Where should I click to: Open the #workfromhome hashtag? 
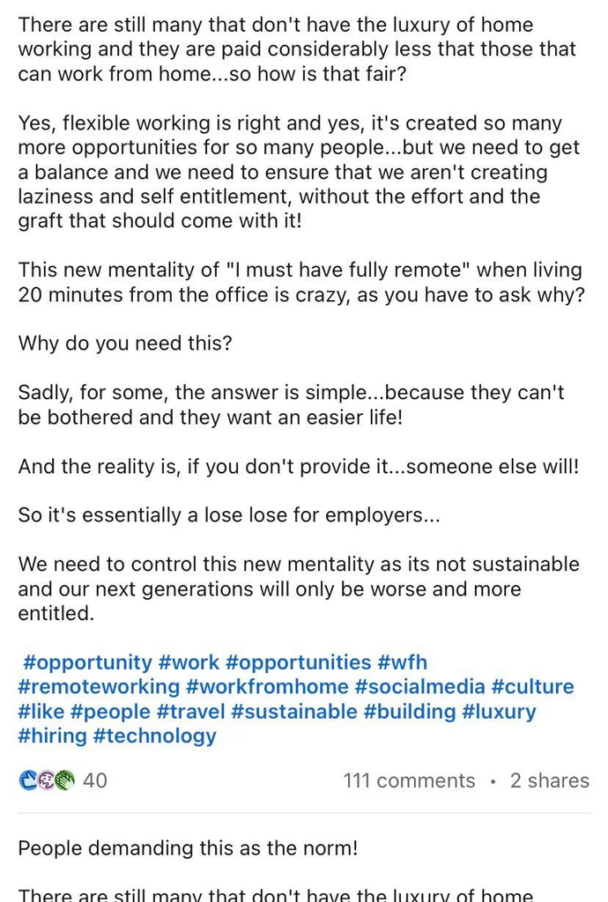coord(250,687)
